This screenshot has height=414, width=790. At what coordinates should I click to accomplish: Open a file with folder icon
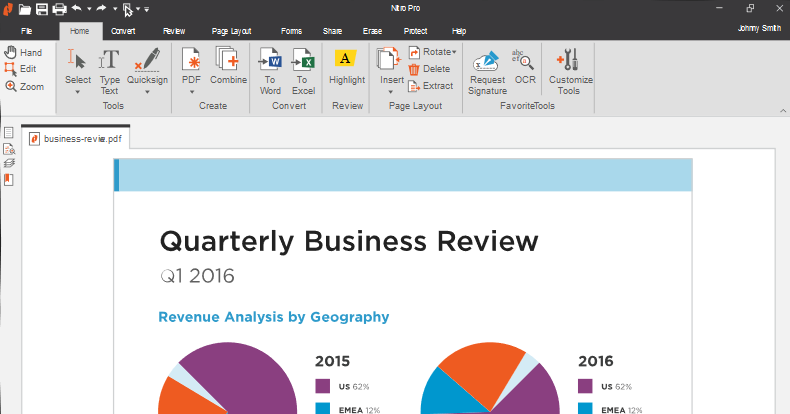point(25,9)
